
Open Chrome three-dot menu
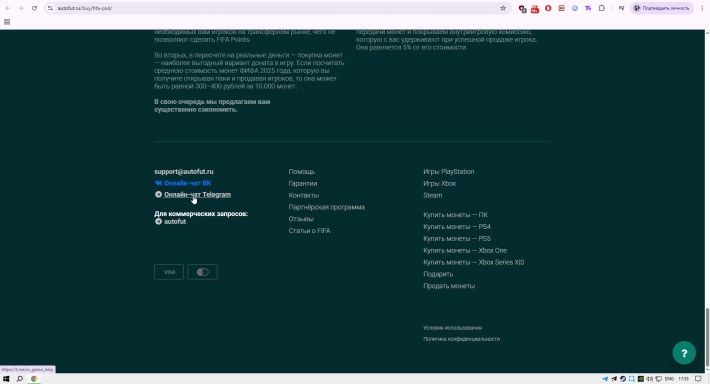(702, 8)
